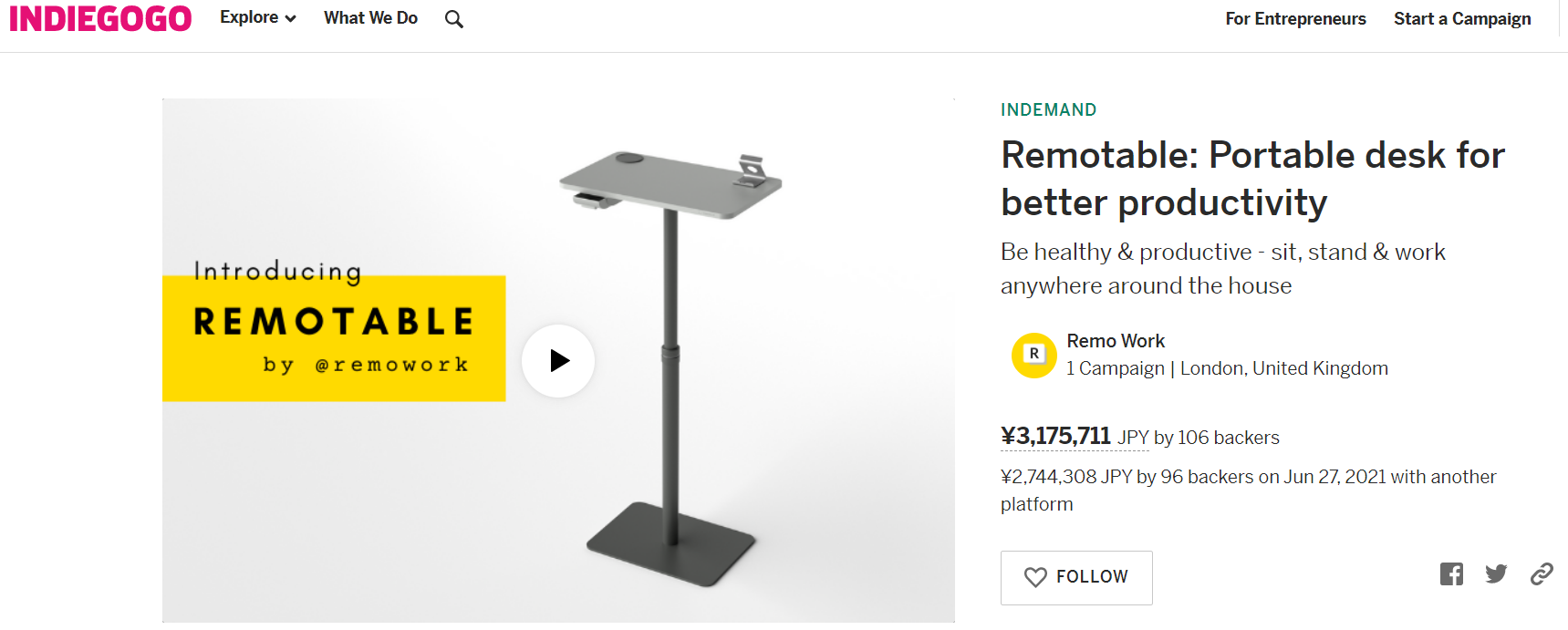Share campaign on Facebook
1568x630 pixels.
click(x=1451, y=574)
